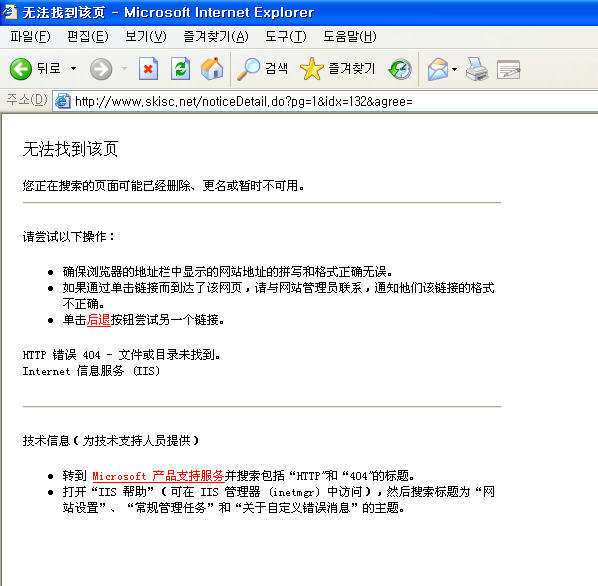
Task: Open the 즐겨찾기(A) menu
Action: point(216,37)
